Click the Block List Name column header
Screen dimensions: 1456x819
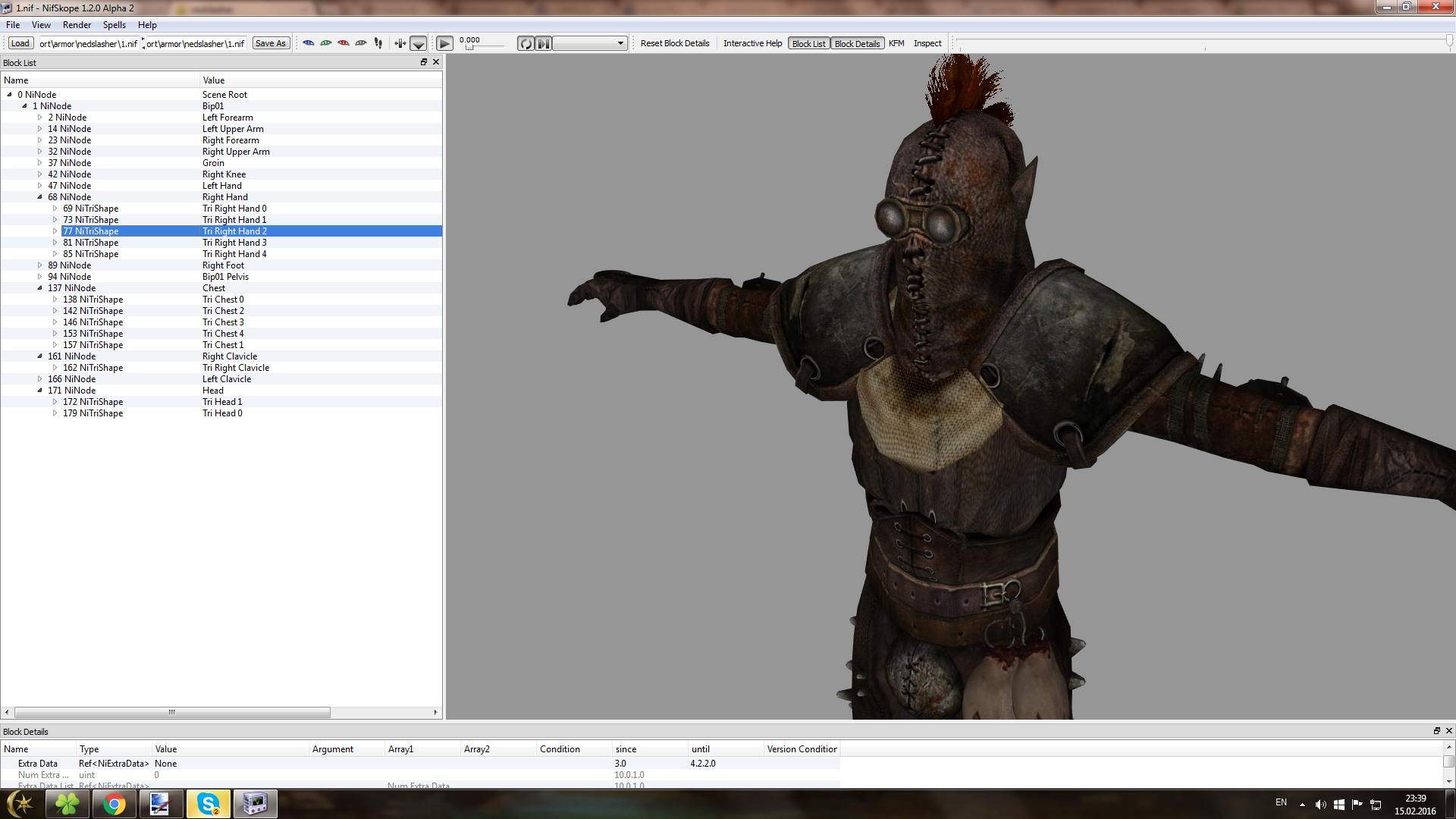tap(100, 80)
